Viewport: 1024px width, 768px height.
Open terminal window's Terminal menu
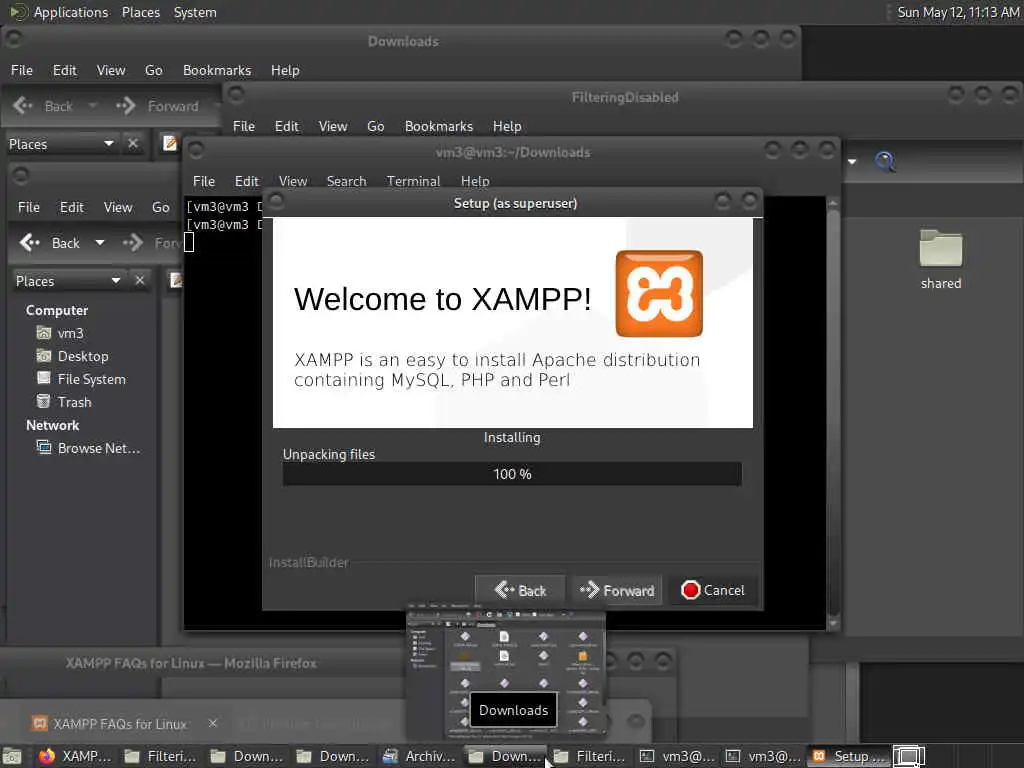[x=413, y=182]
